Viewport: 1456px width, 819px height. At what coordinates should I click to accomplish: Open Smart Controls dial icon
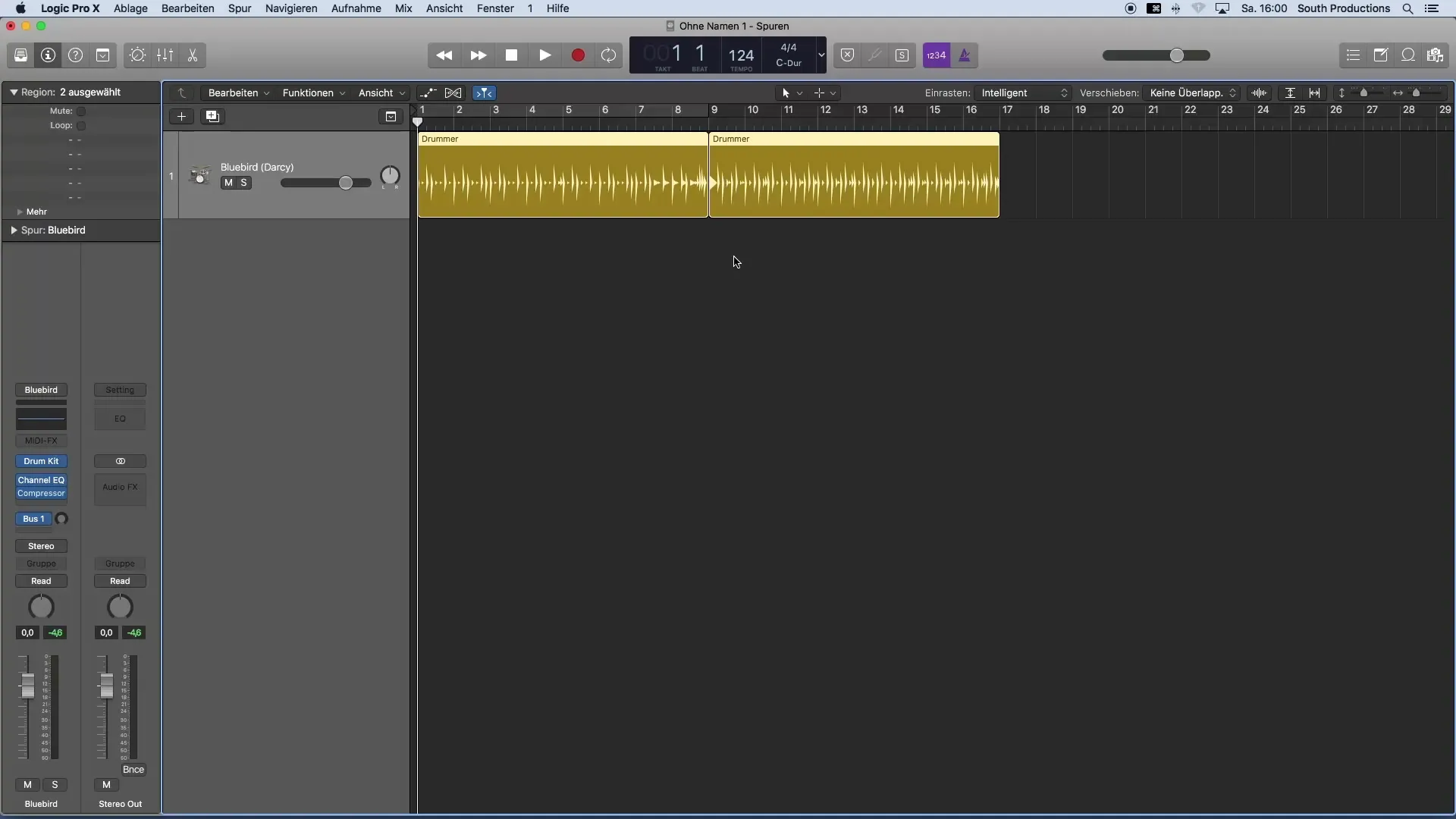pos(137,55)
